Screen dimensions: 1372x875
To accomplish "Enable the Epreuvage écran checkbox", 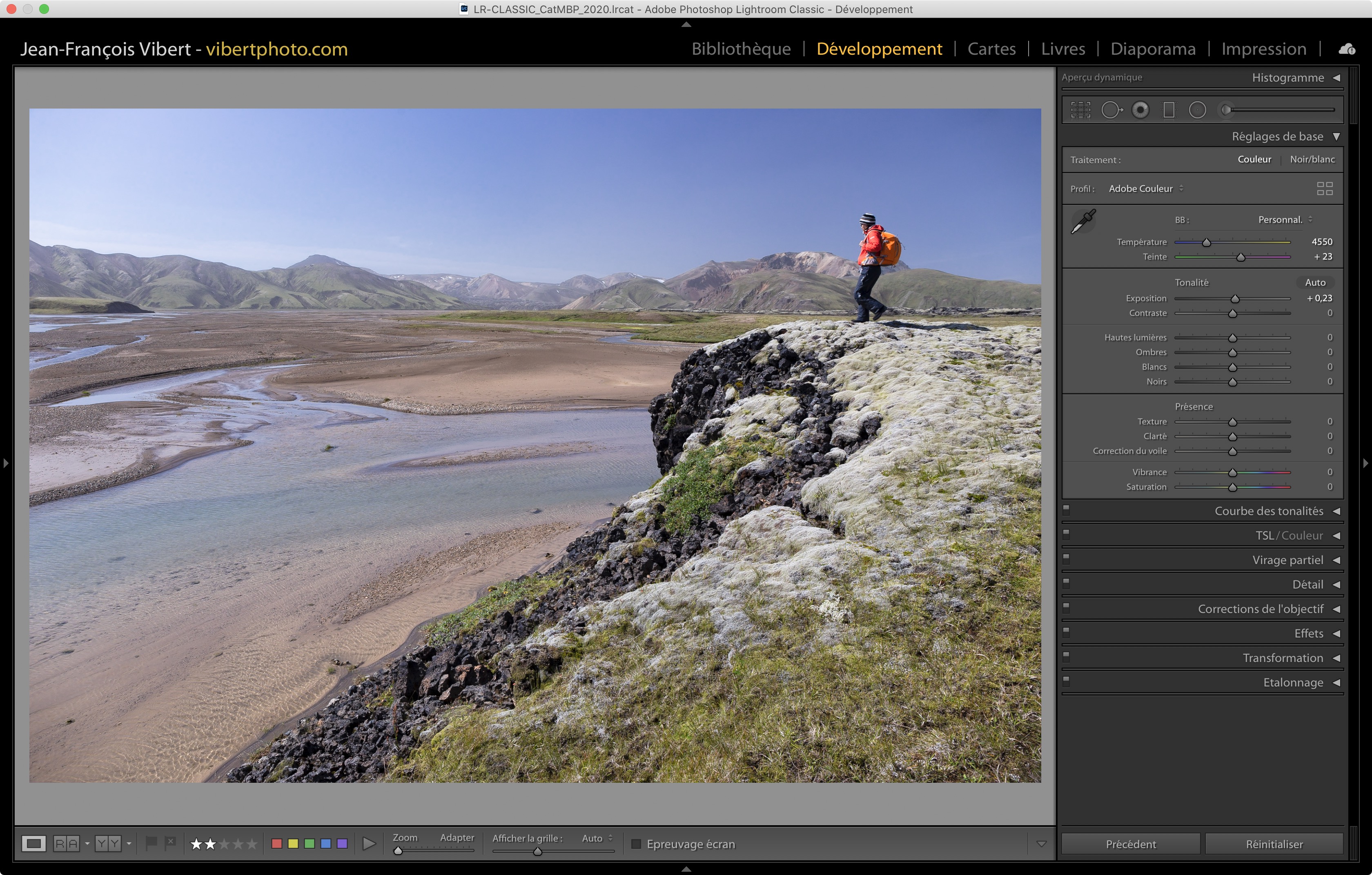I will point(636,844).
